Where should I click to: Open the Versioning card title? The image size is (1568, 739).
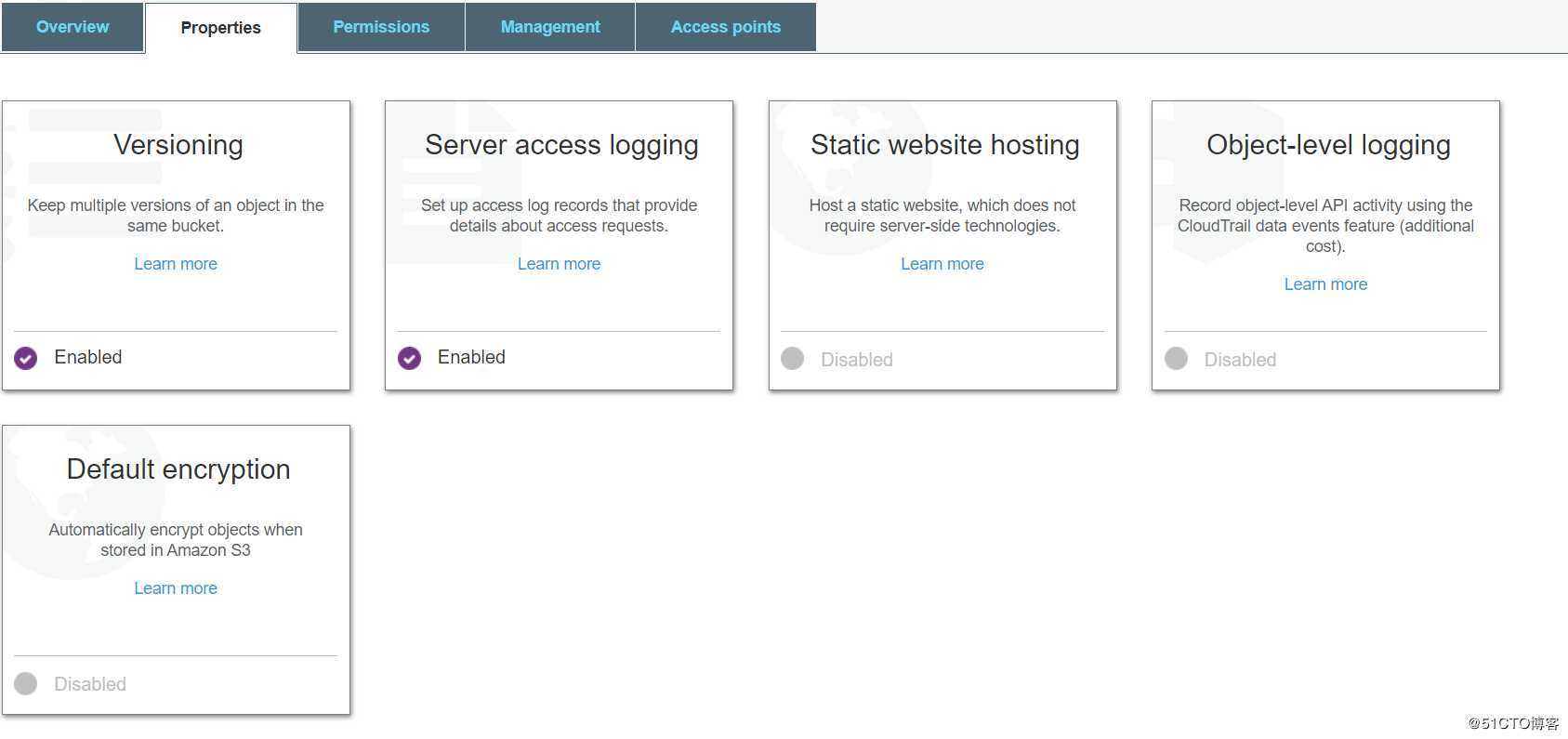point(178,145)
